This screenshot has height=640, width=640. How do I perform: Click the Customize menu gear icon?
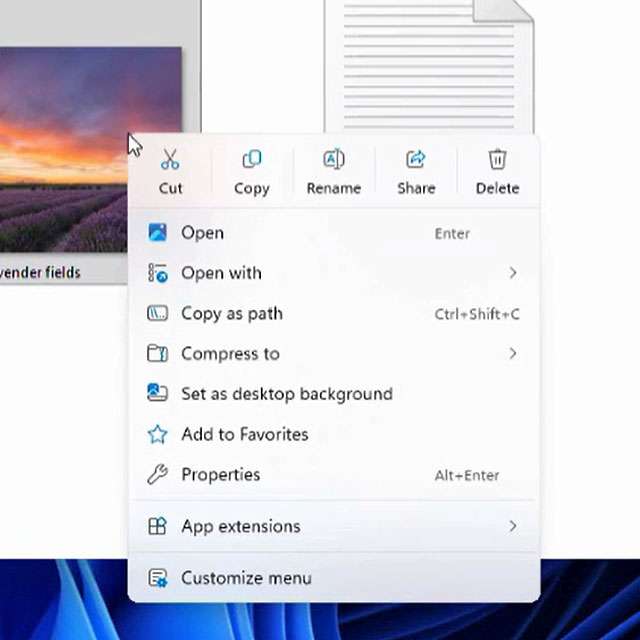158,578
